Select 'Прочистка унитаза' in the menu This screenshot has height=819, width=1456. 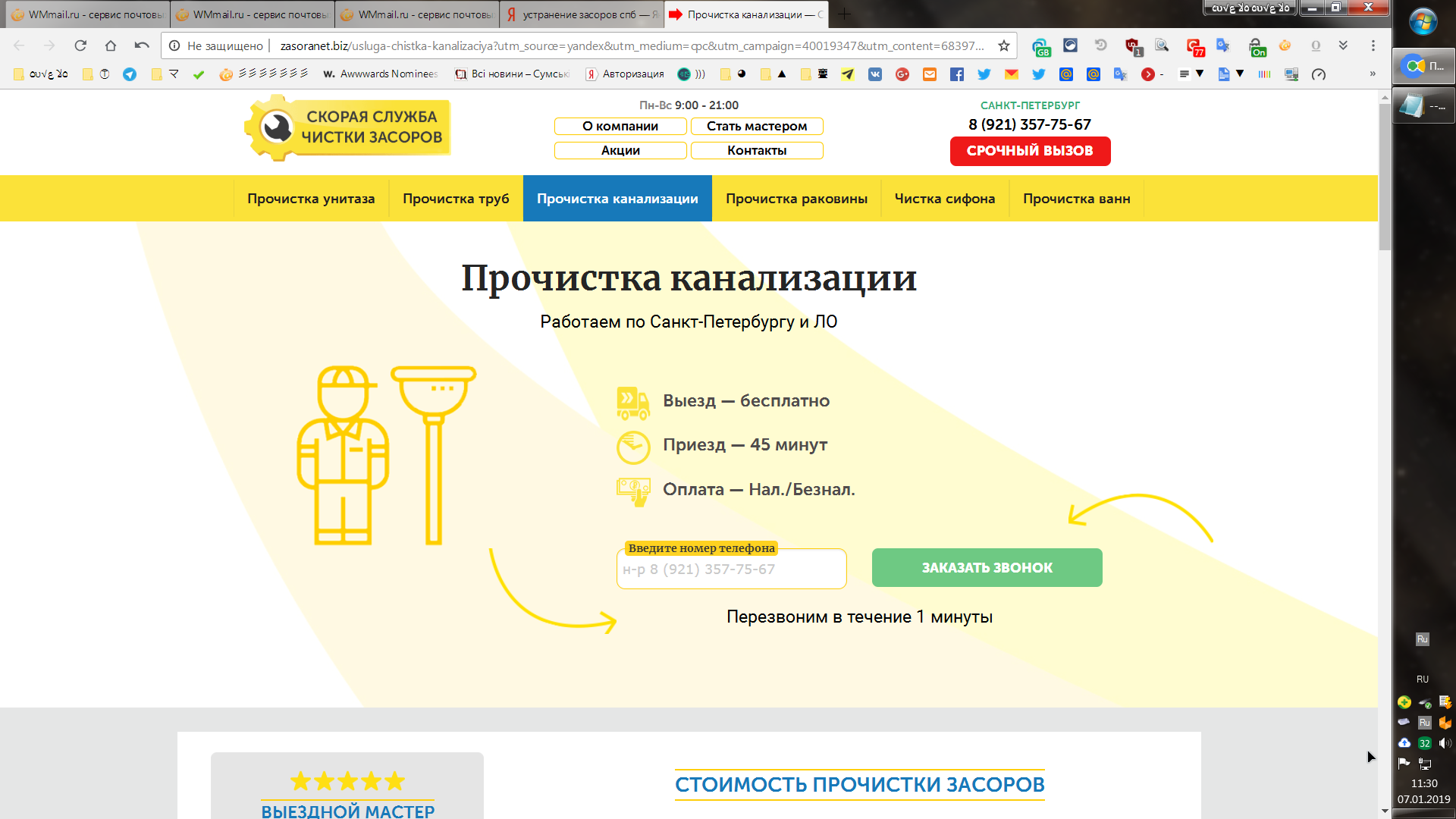(x=311, y=199)
